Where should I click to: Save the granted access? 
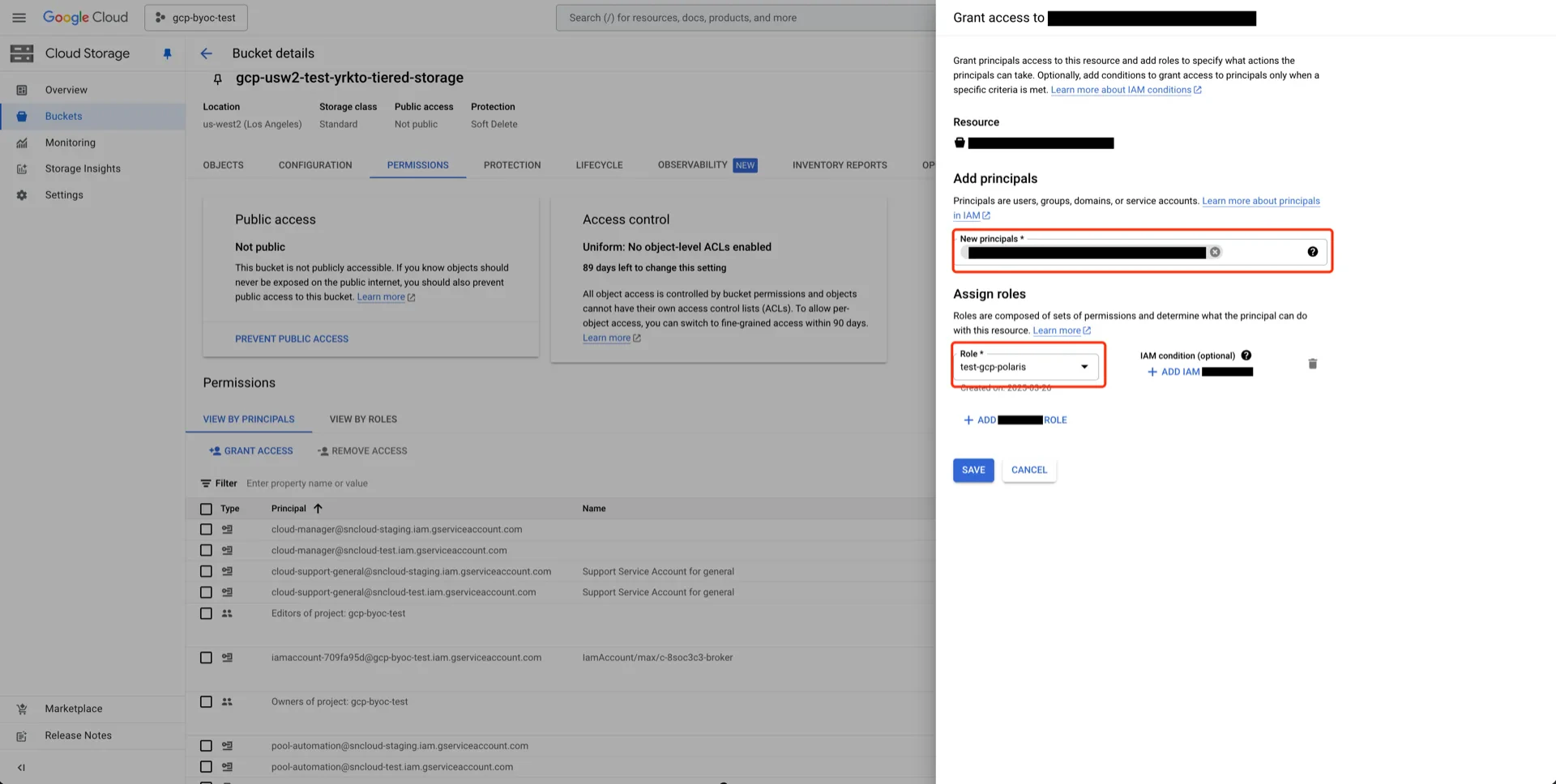[973, 470]
